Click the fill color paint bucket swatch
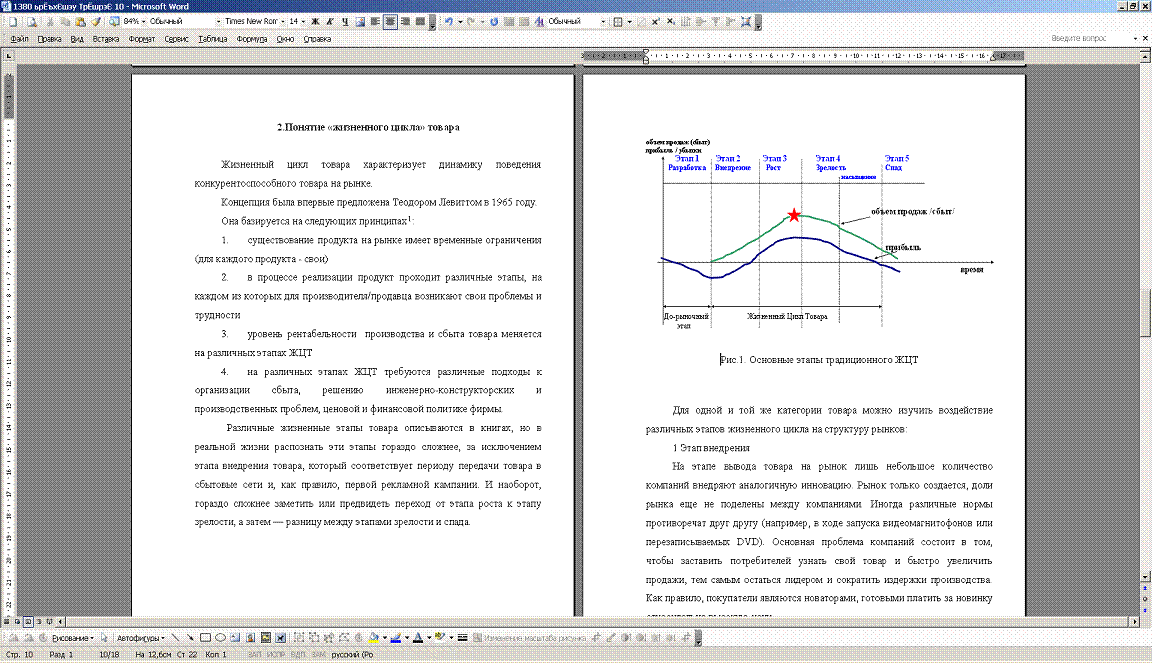This screenshot has height=663, width=1152. [374, 637]
